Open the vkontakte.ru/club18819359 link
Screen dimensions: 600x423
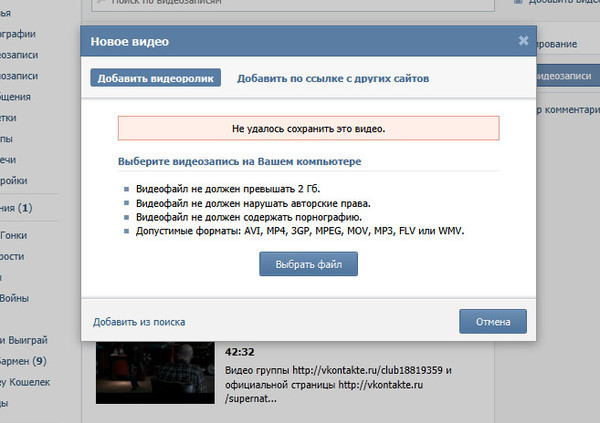(x=368, y=371)
